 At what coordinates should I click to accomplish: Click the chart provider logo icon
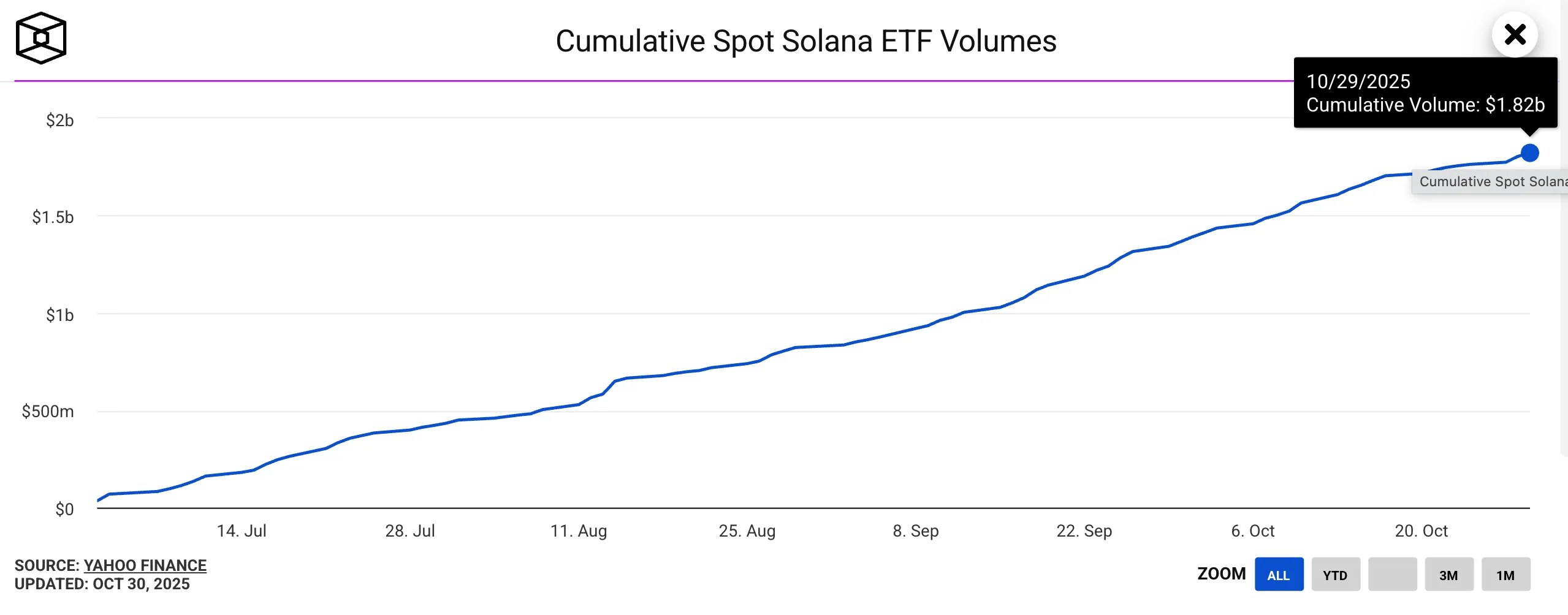point(40,38)
